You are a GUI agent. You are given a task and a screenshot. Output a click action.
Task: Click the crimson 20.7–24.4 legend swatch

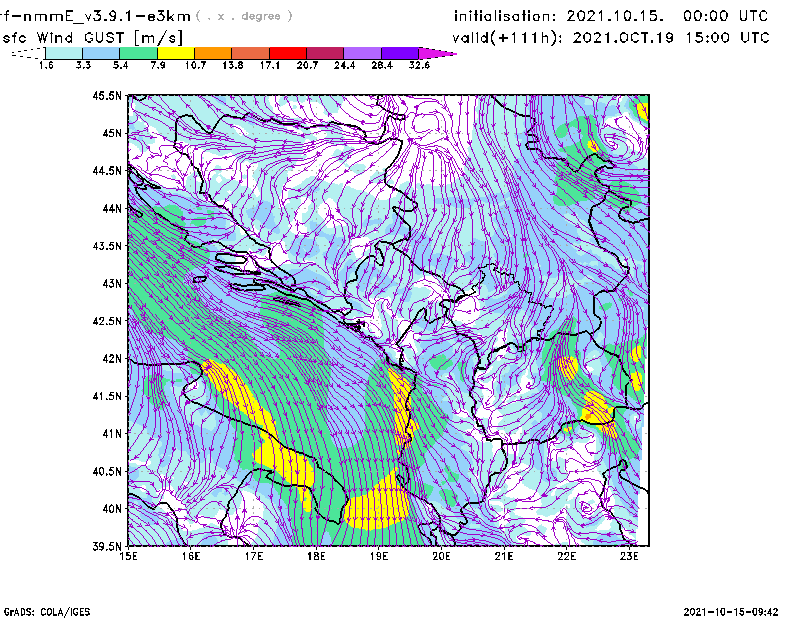tap(325, 53)
